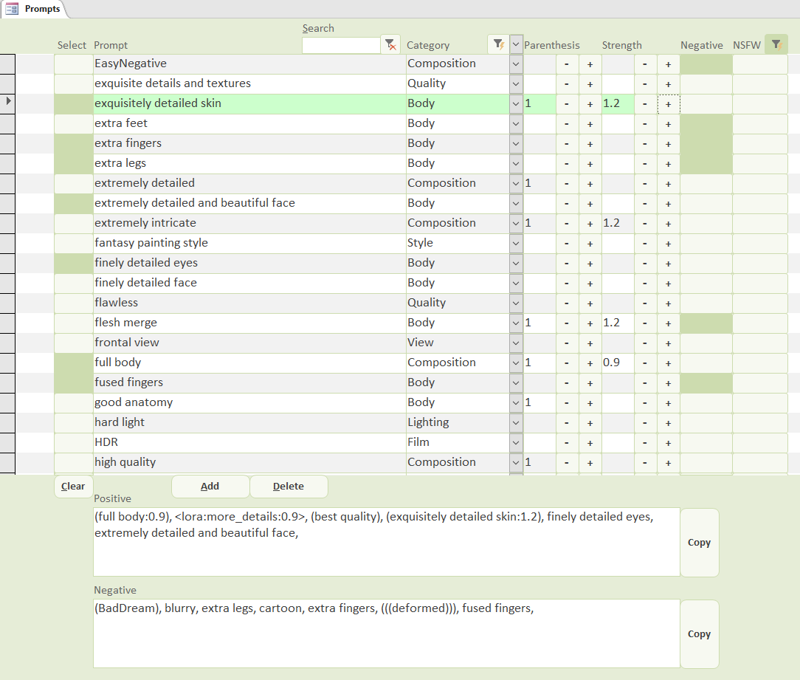Screen dimensions: 800x680
Task: Click the 0.9 strength value for full body
Action: (618, 363)
